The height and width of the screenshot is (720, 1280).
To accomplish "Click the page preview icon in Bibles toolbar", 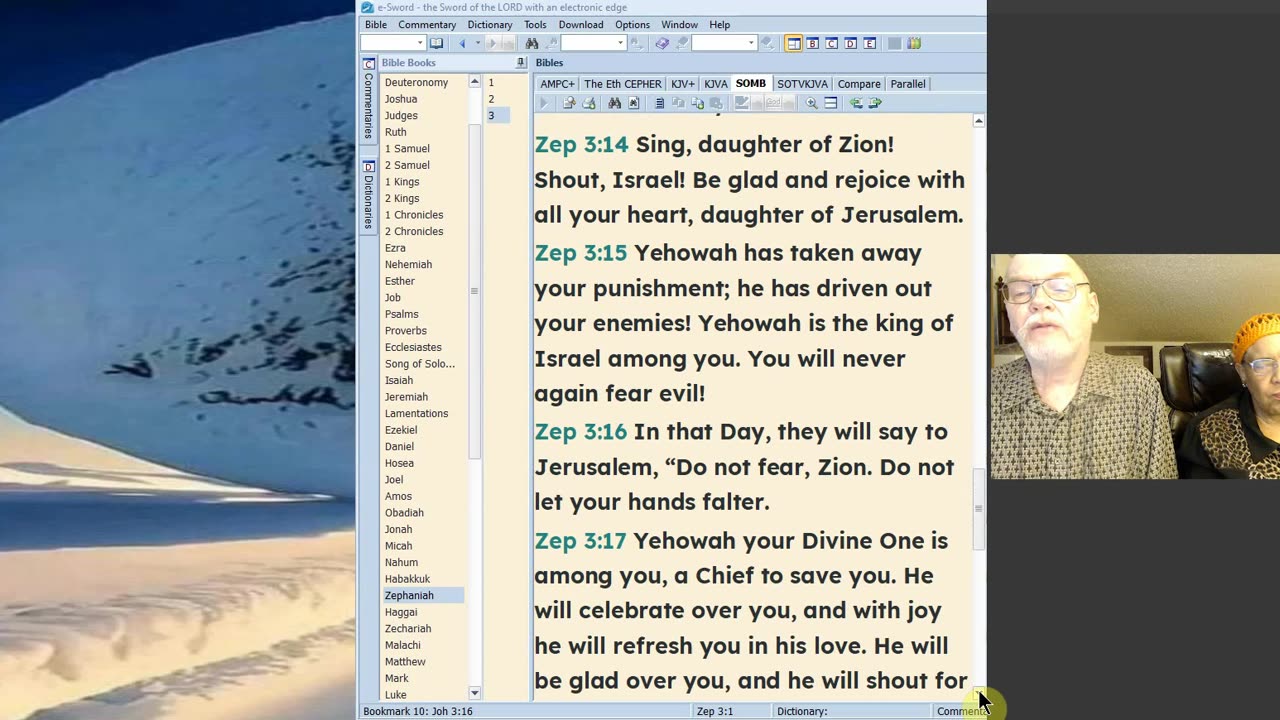I will (x=570, y=103).
